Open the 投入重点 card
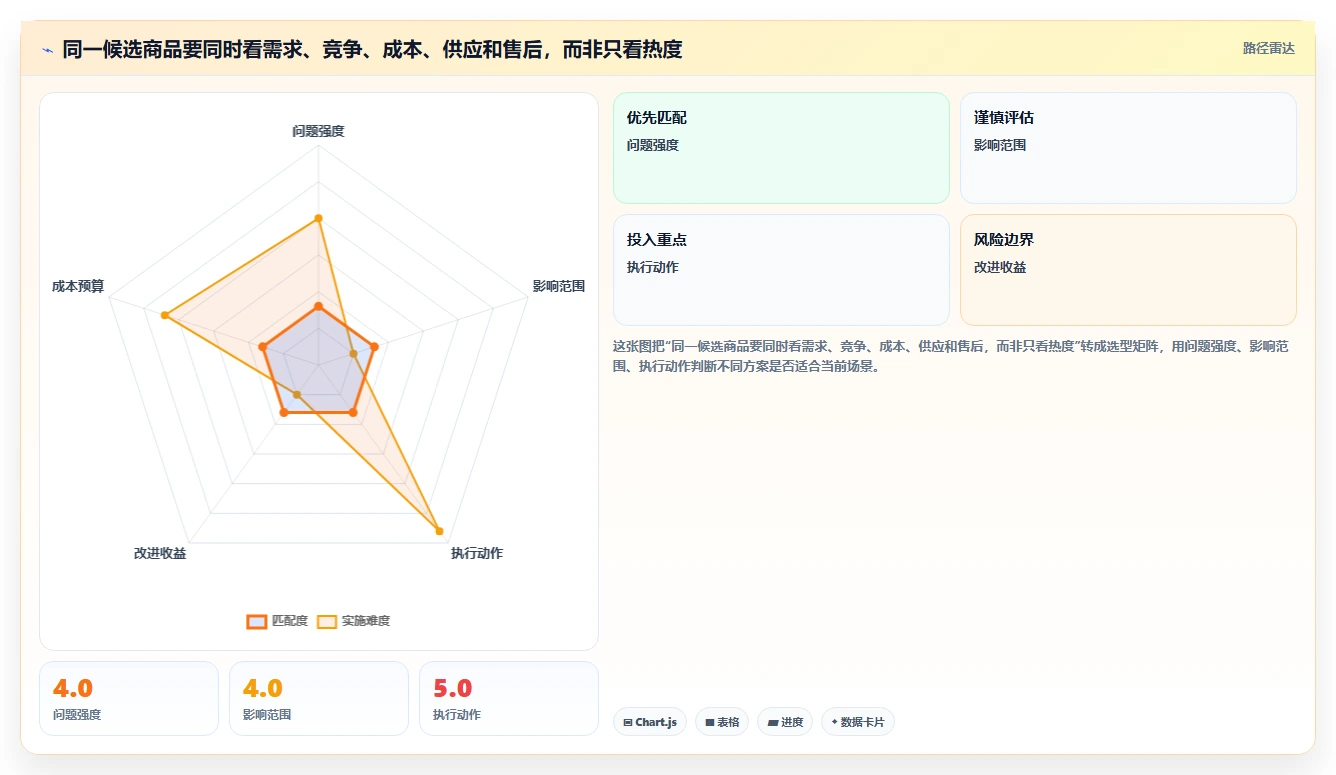This screenshot has width=1336, height=775. tap(781, 270)
